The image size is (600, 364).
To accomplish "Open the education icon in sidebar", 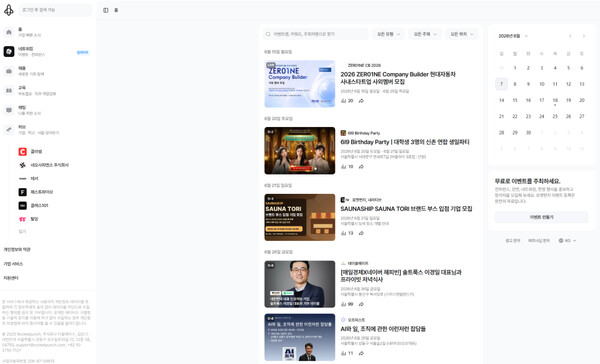I will [9, 91].
